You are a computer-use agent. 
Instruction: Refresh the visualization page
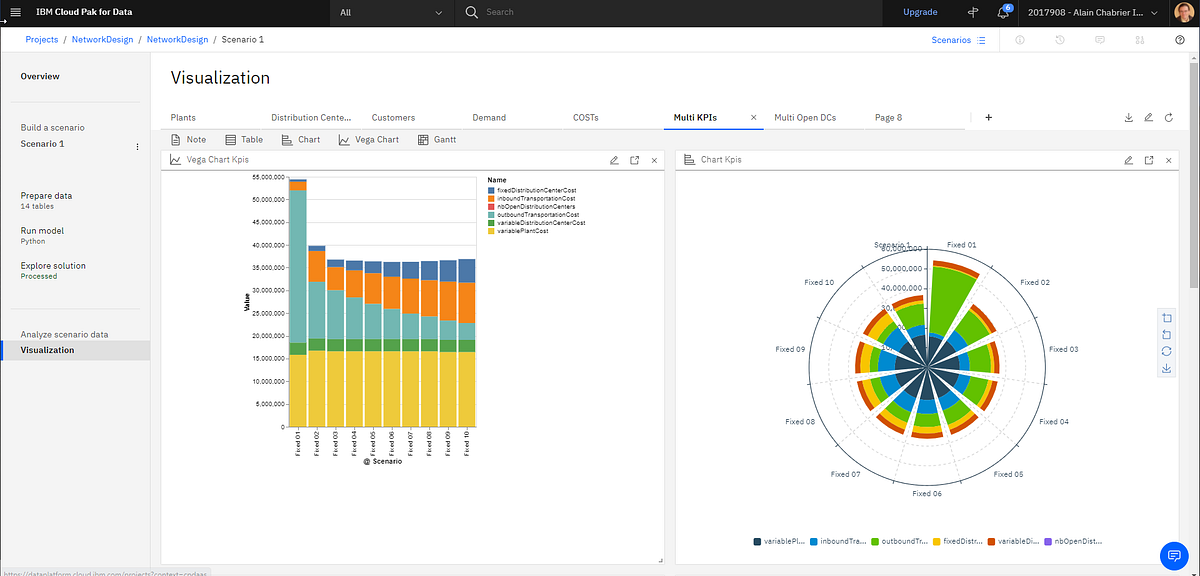pyautogui.click(x=1169, y=117)
